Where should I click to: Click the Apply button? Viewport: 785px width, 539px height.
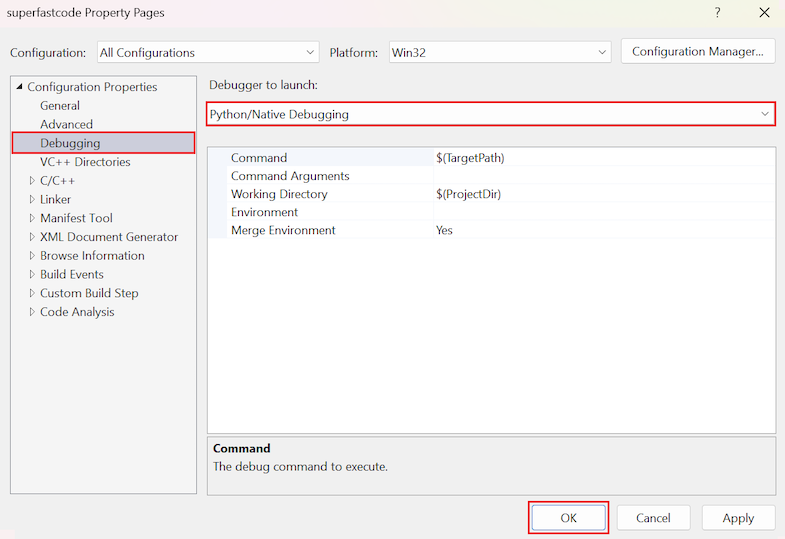point(738,518)
